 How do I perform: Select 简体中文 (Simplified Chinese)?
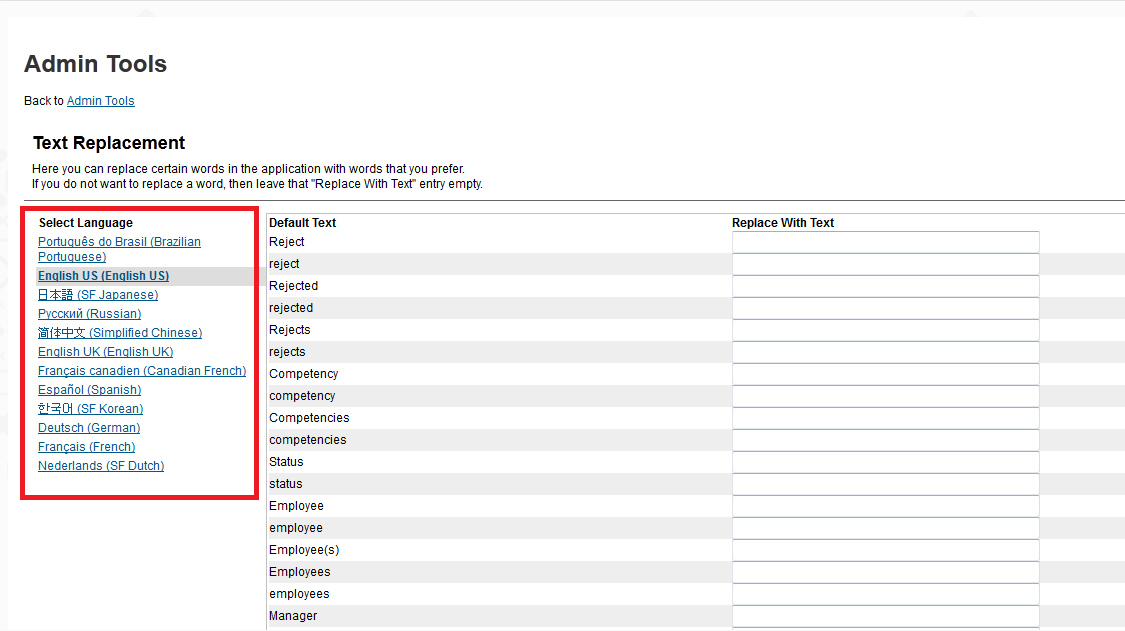(120, 333)
